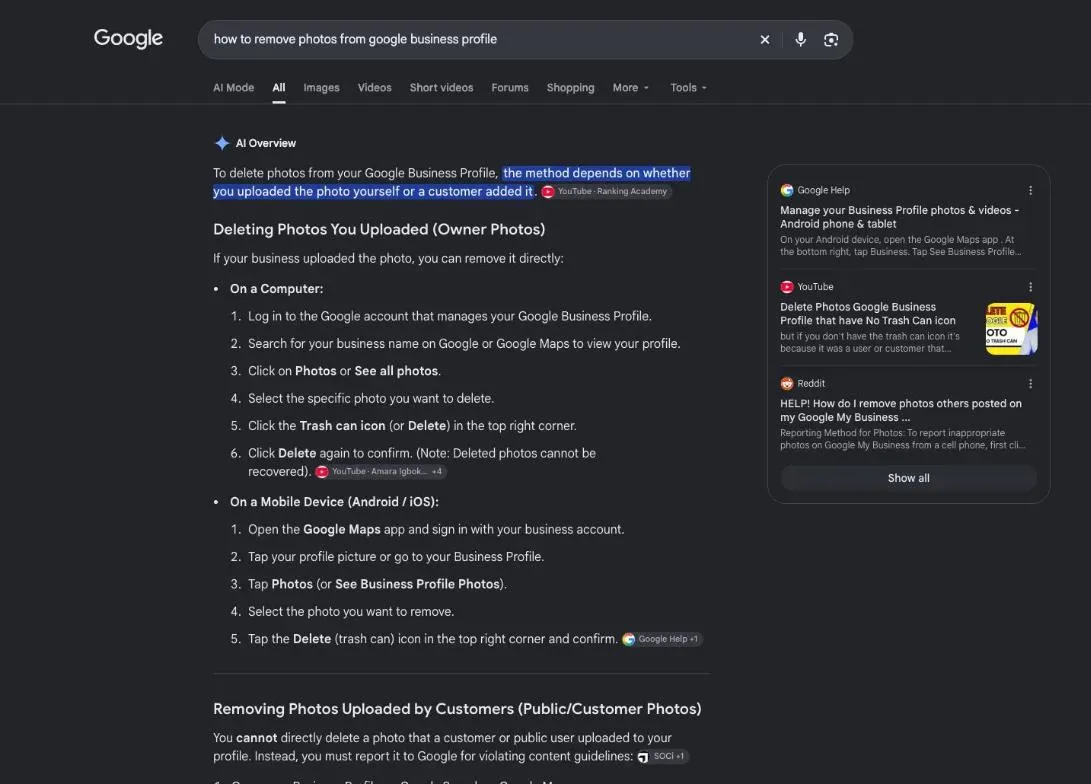Switch to the Videos tab
Viewport: 1091px width, 784px height.
click(374, 88)
